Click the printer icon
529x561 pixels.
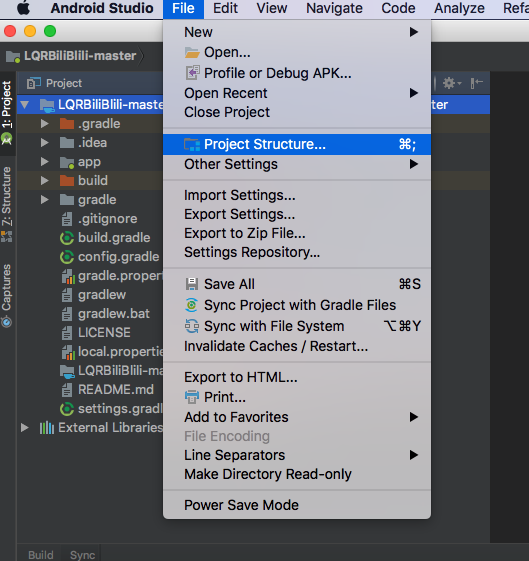click(192, 397)
